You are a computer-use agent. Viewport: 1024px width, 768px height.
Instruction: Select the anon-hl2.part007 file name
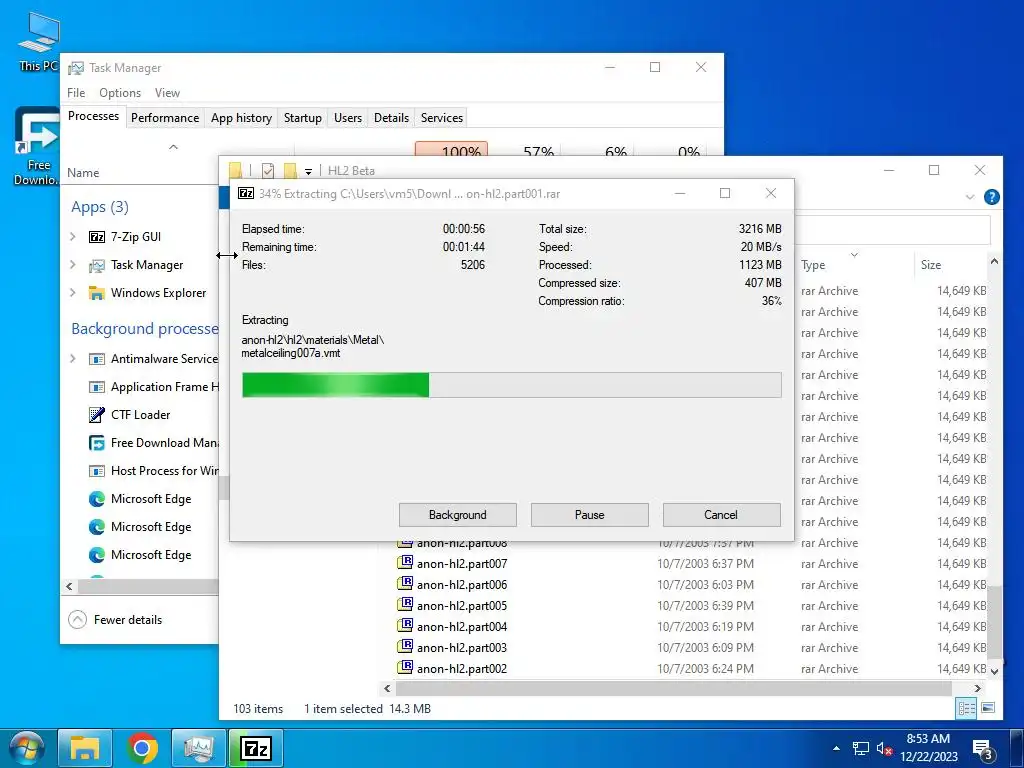(462, 564)
